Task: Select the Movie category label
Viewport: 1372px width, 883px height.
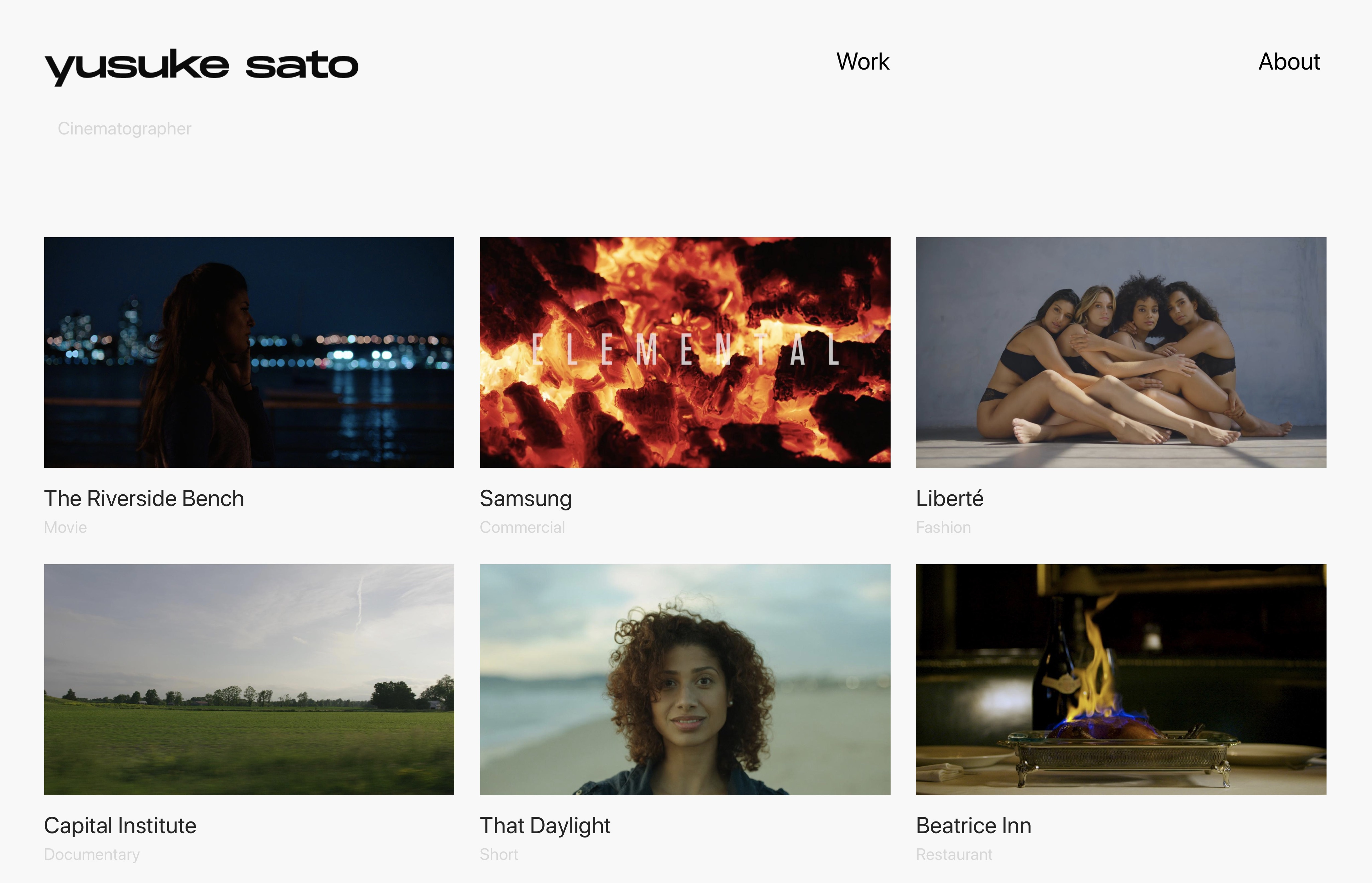Action: coord(65,527)
